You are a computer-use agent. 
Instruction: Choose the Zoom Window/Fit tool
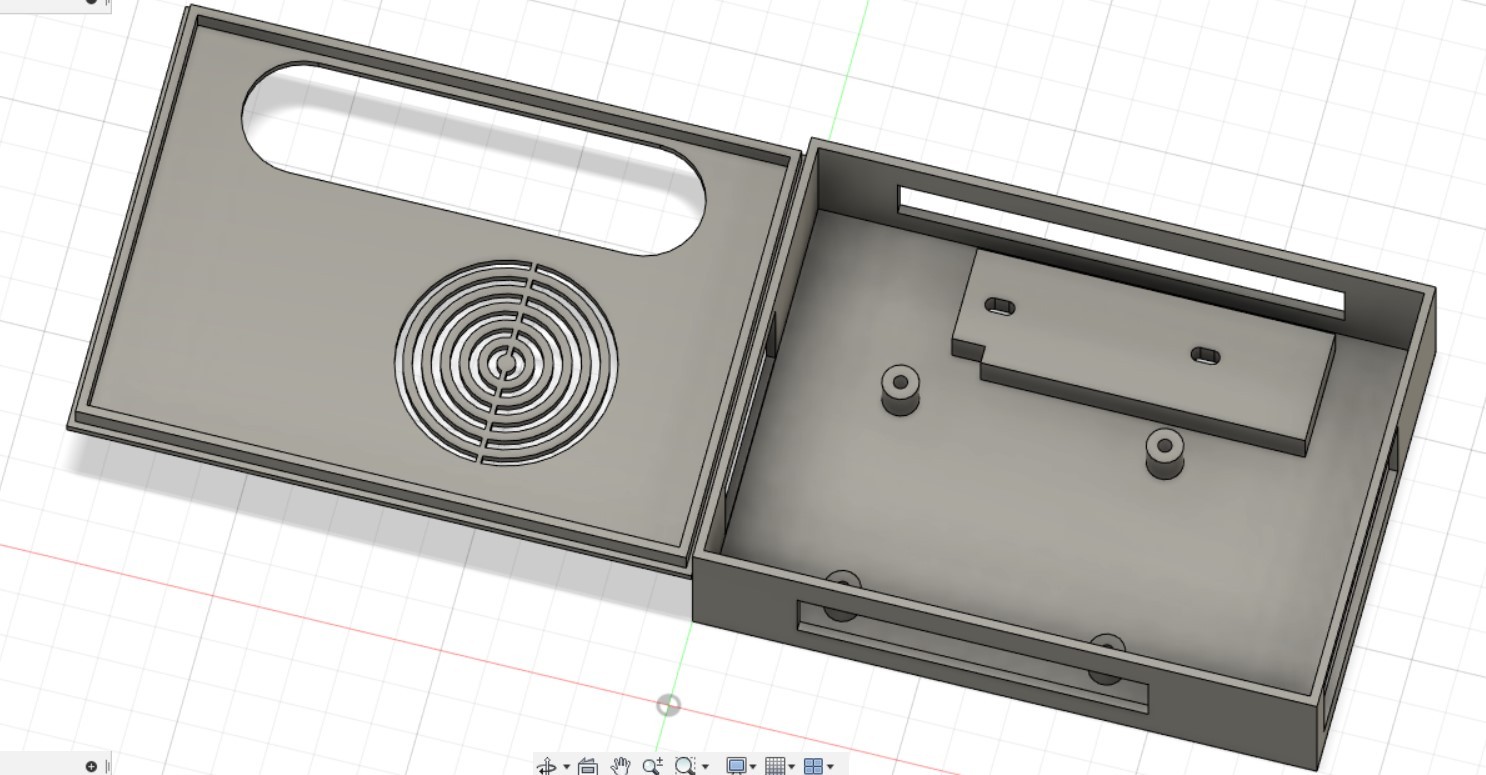[684, 767]
